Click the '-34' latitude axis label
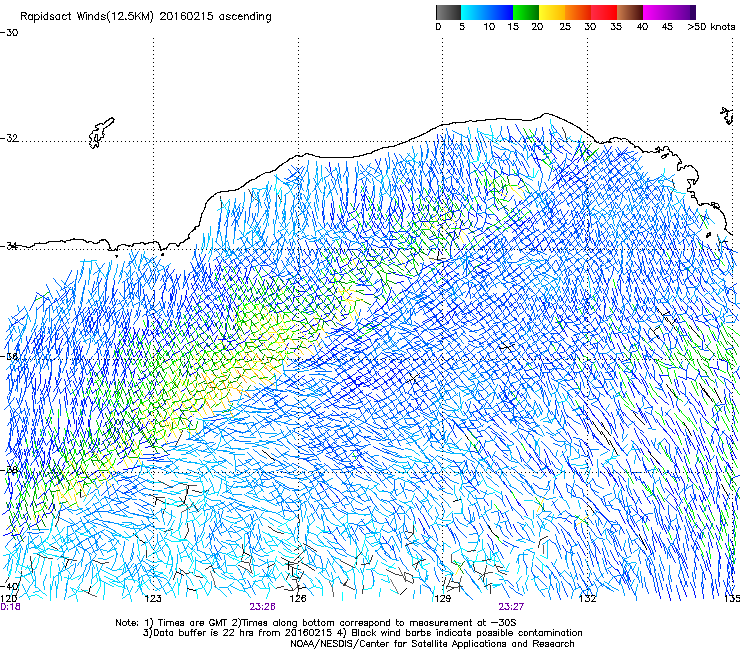740x650 pixels. (x=9, y=245)
